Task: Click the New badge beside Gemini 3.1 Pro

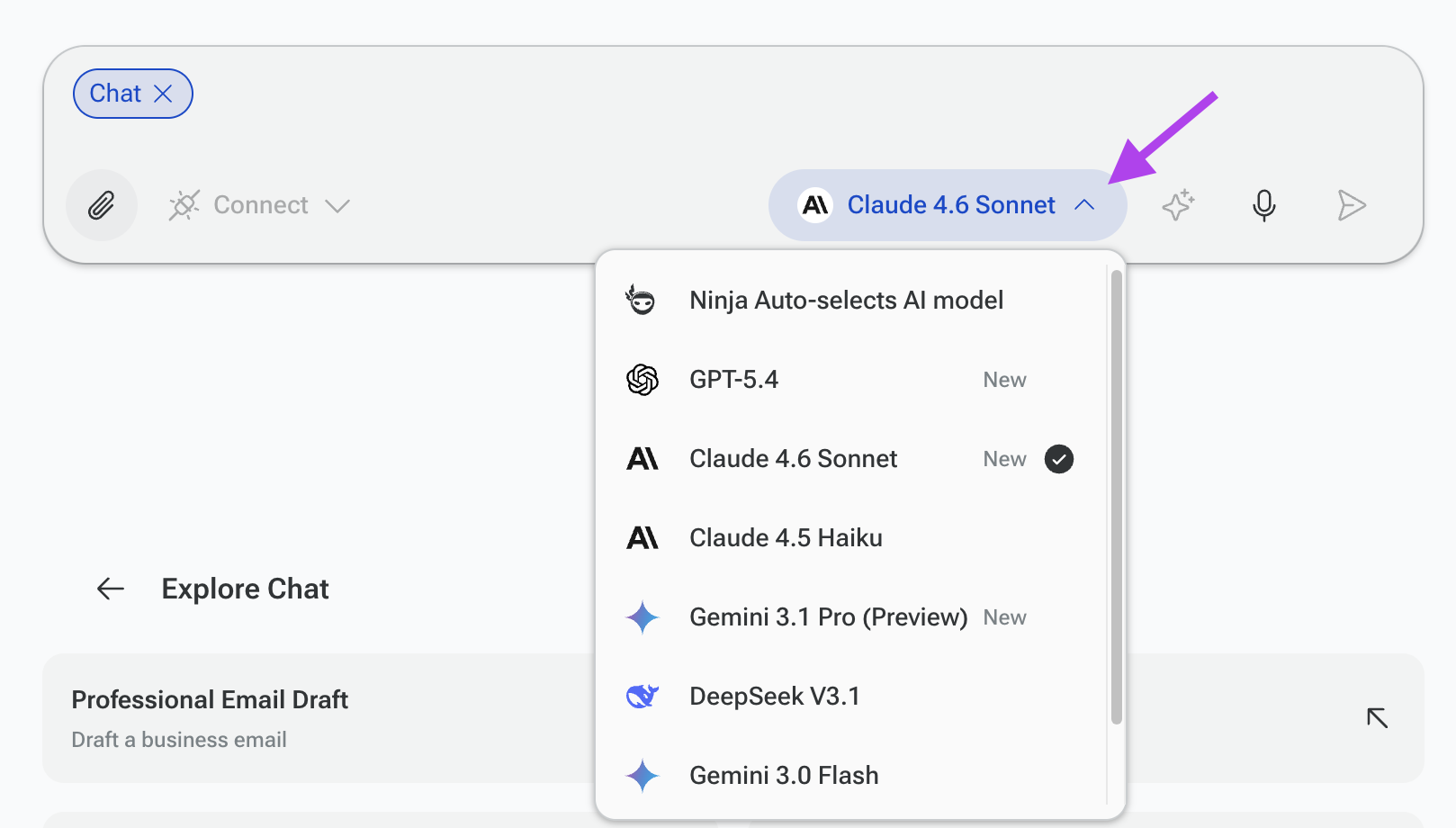Action: (x=1004, y=617)
